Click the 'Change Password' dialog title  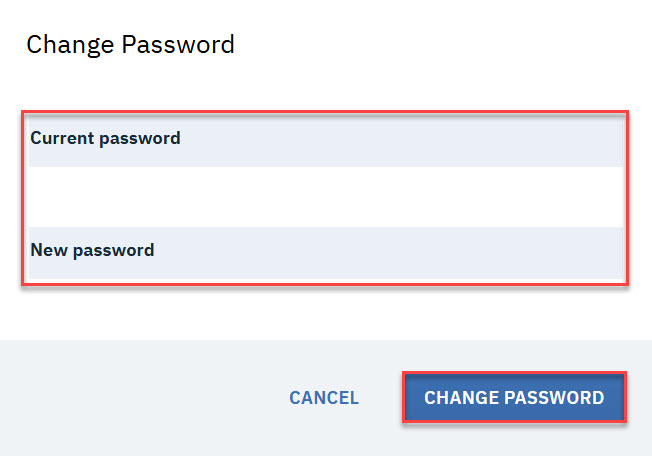[130, 45]
